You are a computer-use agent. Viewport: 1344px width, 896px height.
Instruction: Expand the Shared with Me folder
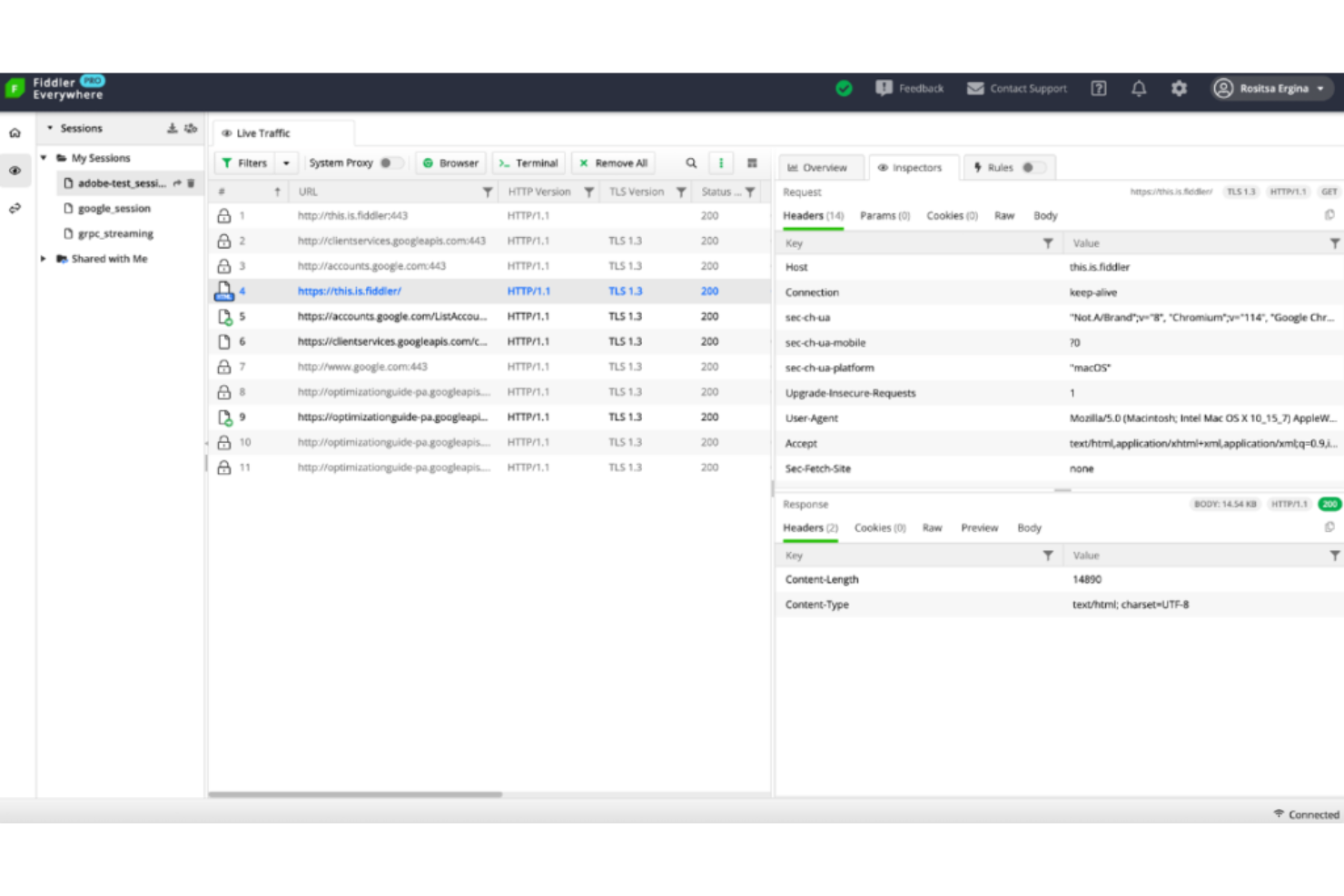click(43, 259)
